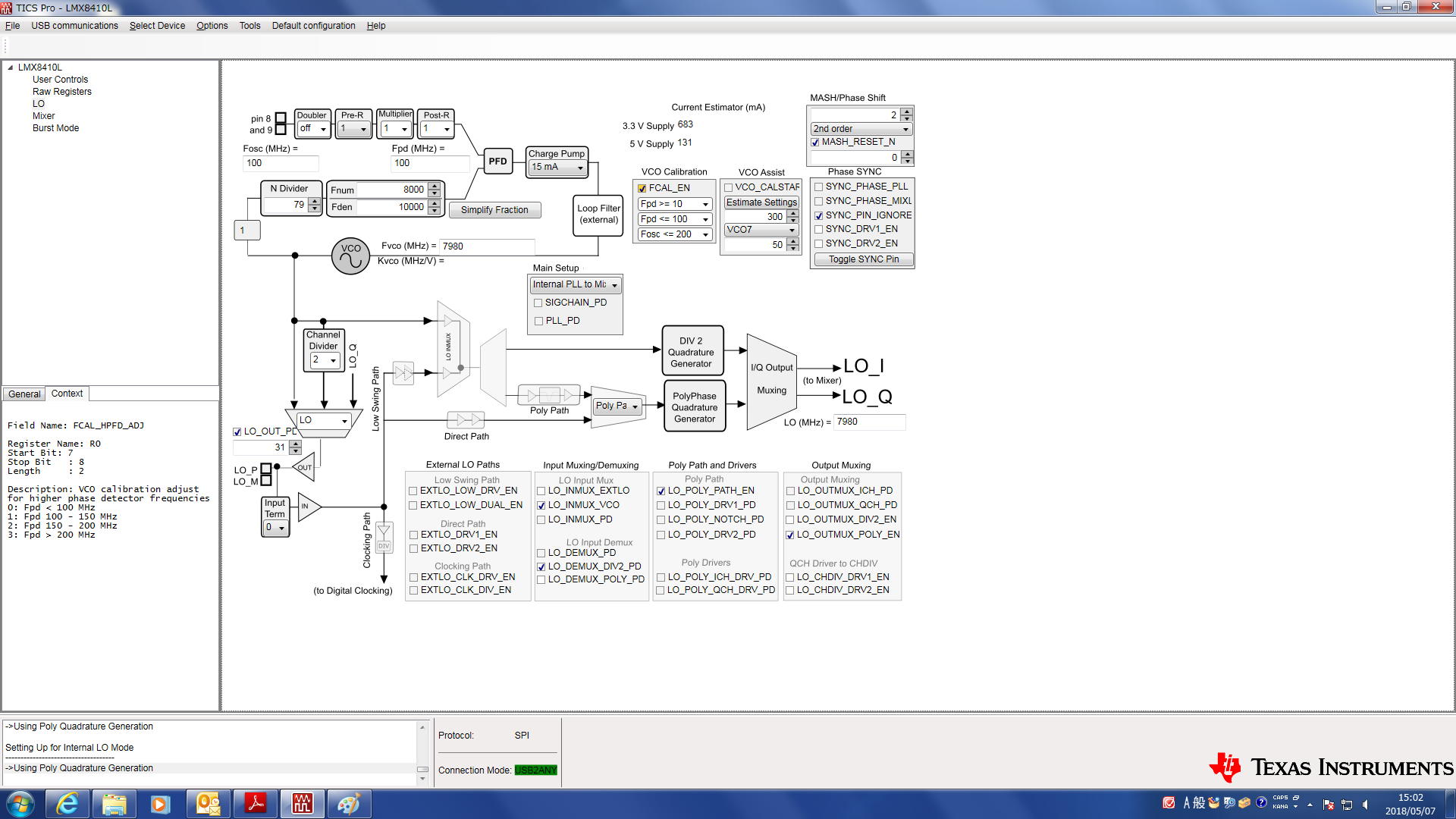Click TICS Pro taskbar icon

point(303,804)
